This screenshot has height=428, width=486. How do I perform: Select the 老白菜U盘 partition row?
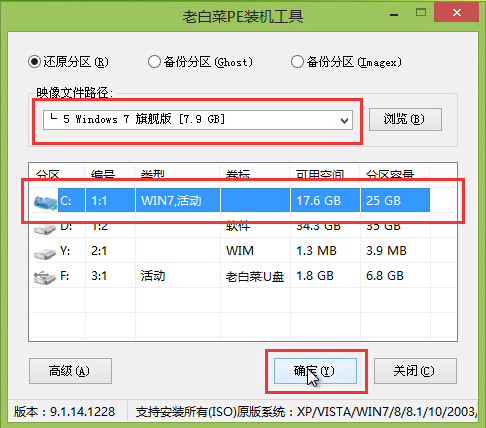point(243,276)
